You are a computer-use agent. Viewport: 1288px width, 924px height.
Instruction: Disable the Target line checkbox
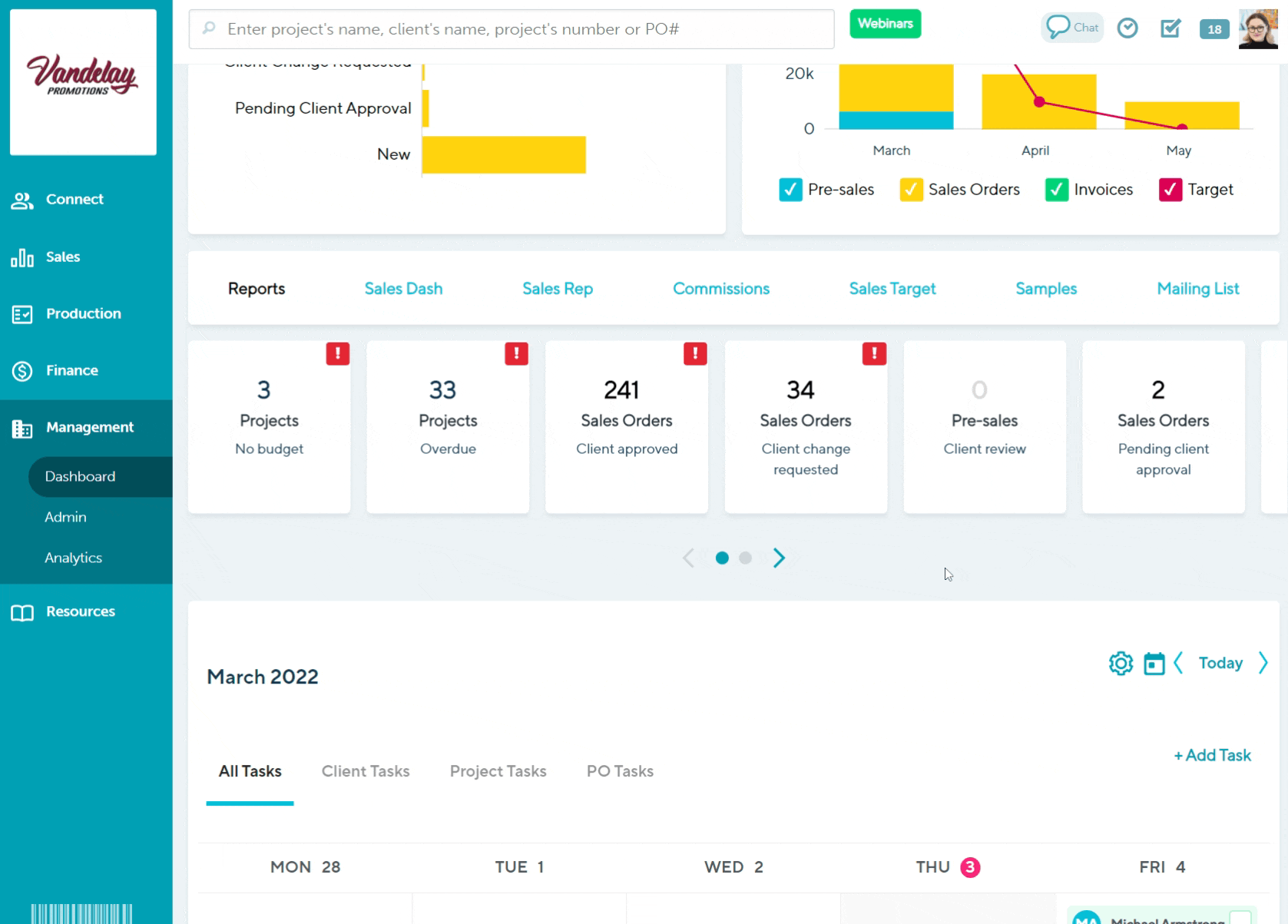[1170, 190]
